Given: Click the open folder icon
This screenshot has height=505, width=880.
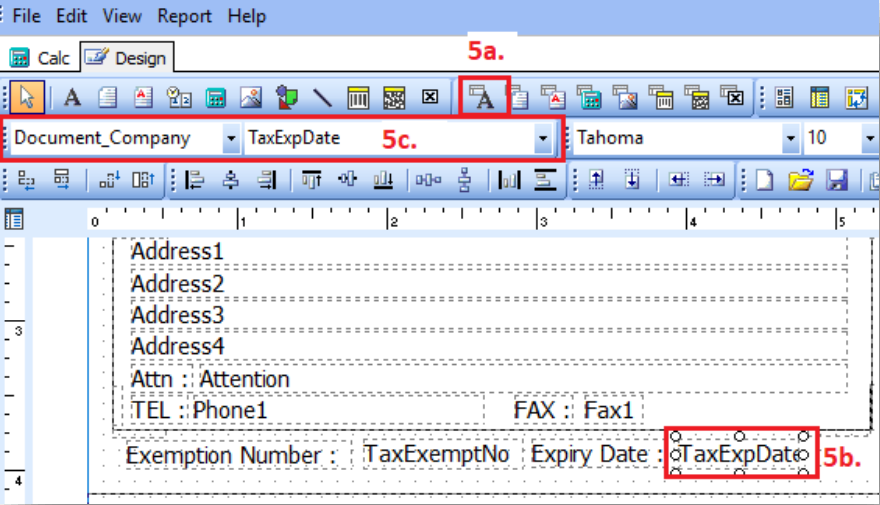Looking at the screenshot, I should (x=800, y=180).
